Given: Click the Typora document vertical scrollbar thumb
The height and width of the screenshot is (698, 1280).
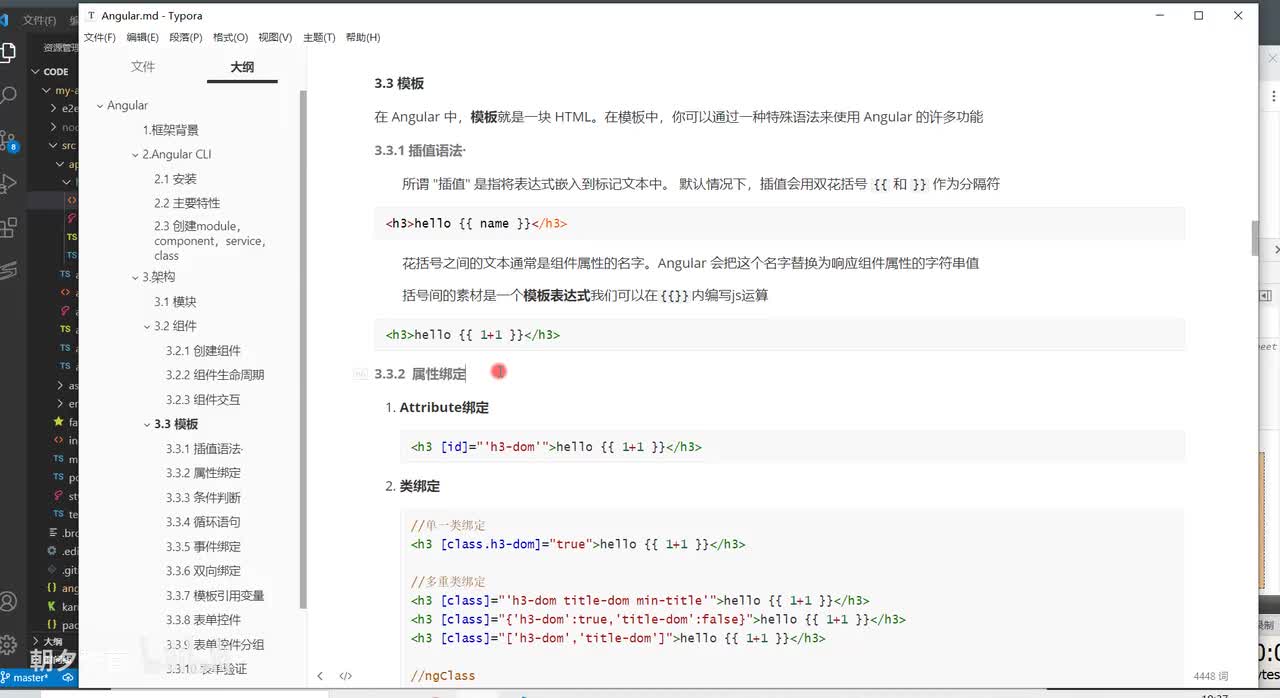Looking at the screenshot, I should pyautogui.click(x=1255, y=239).
